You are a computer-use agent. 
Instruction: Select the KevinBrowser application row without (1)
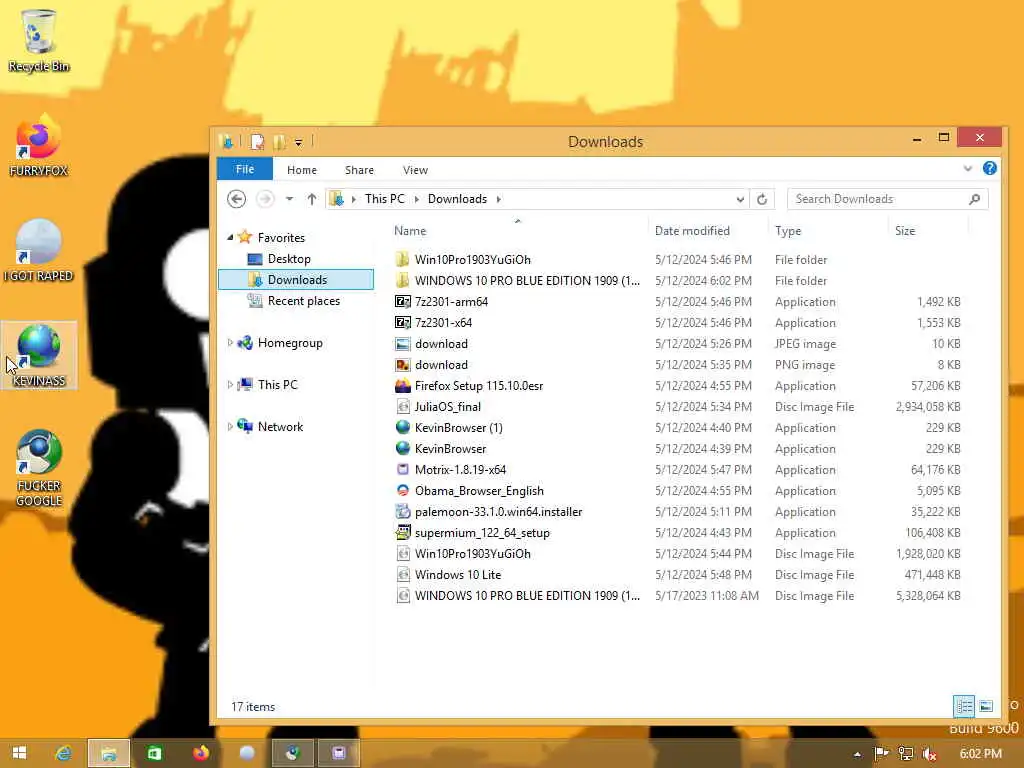679,449
